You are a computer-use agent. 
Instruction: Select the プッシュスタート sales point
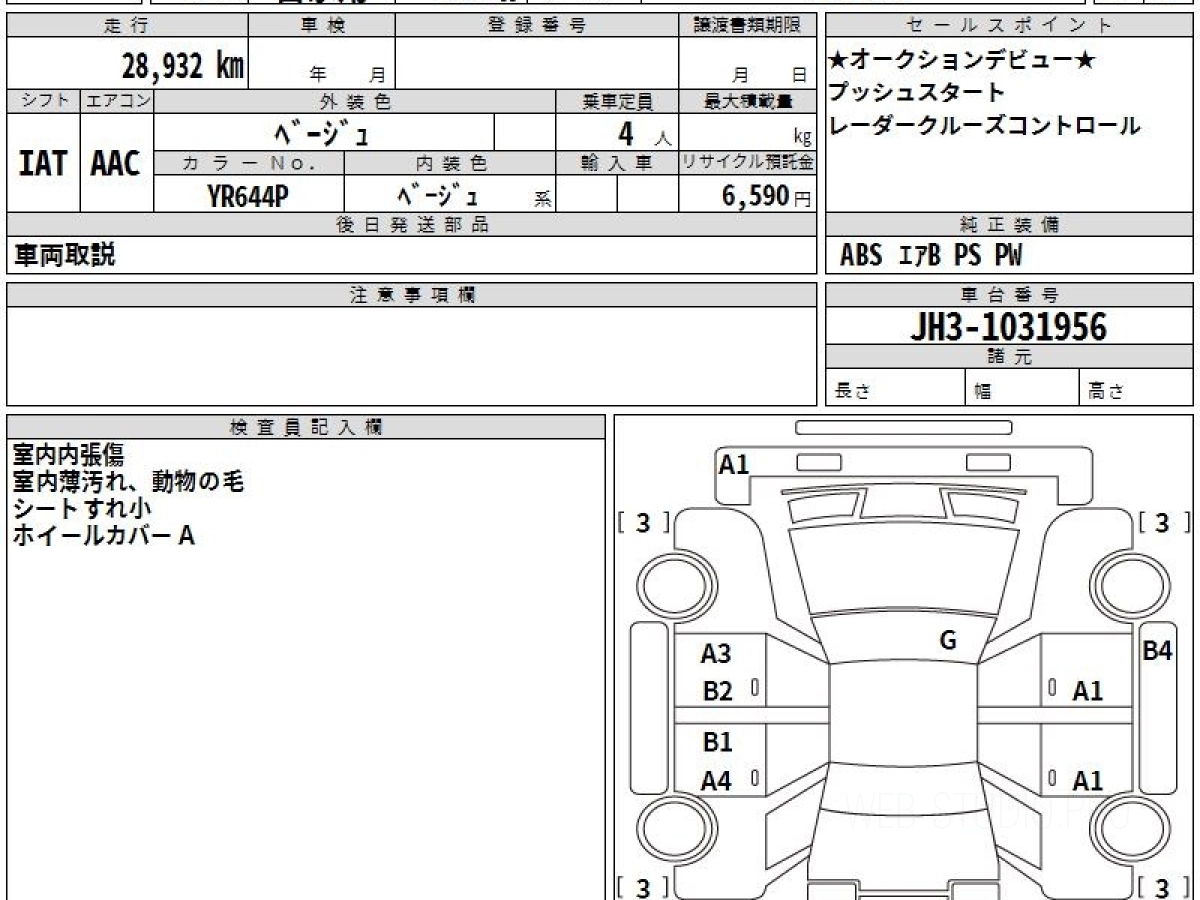pos(916,93)
